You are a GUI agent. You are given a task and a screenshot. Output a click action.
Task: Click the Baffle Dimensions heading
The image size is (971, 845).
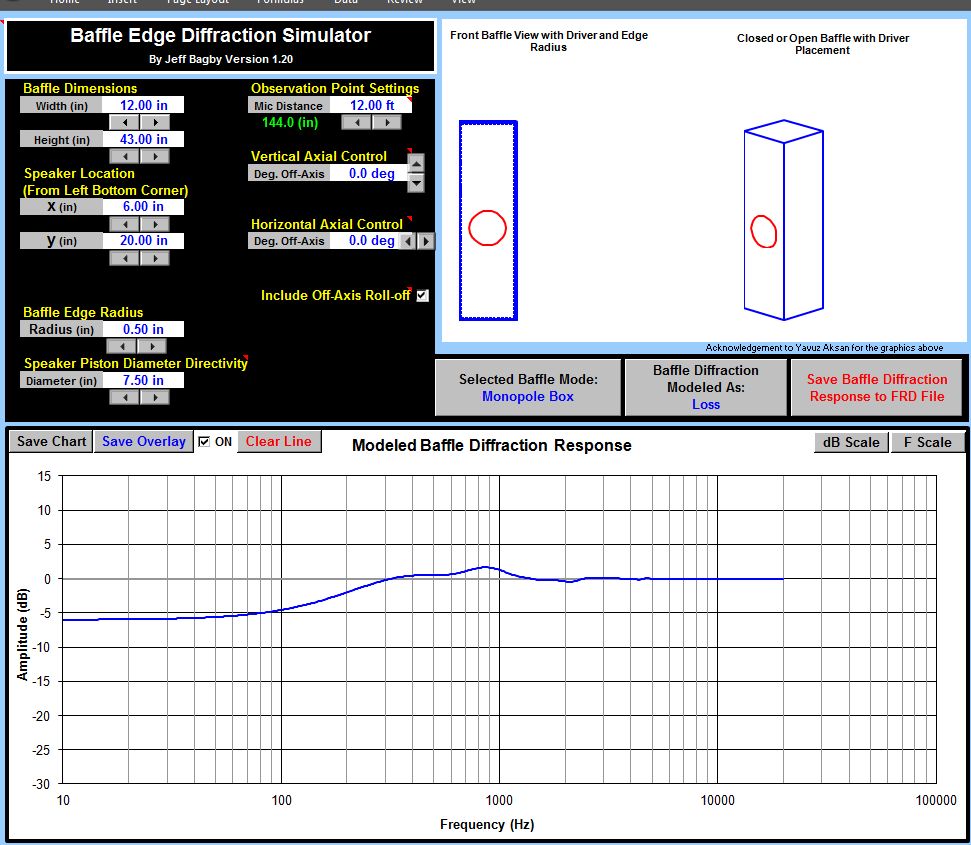(80, 89)
